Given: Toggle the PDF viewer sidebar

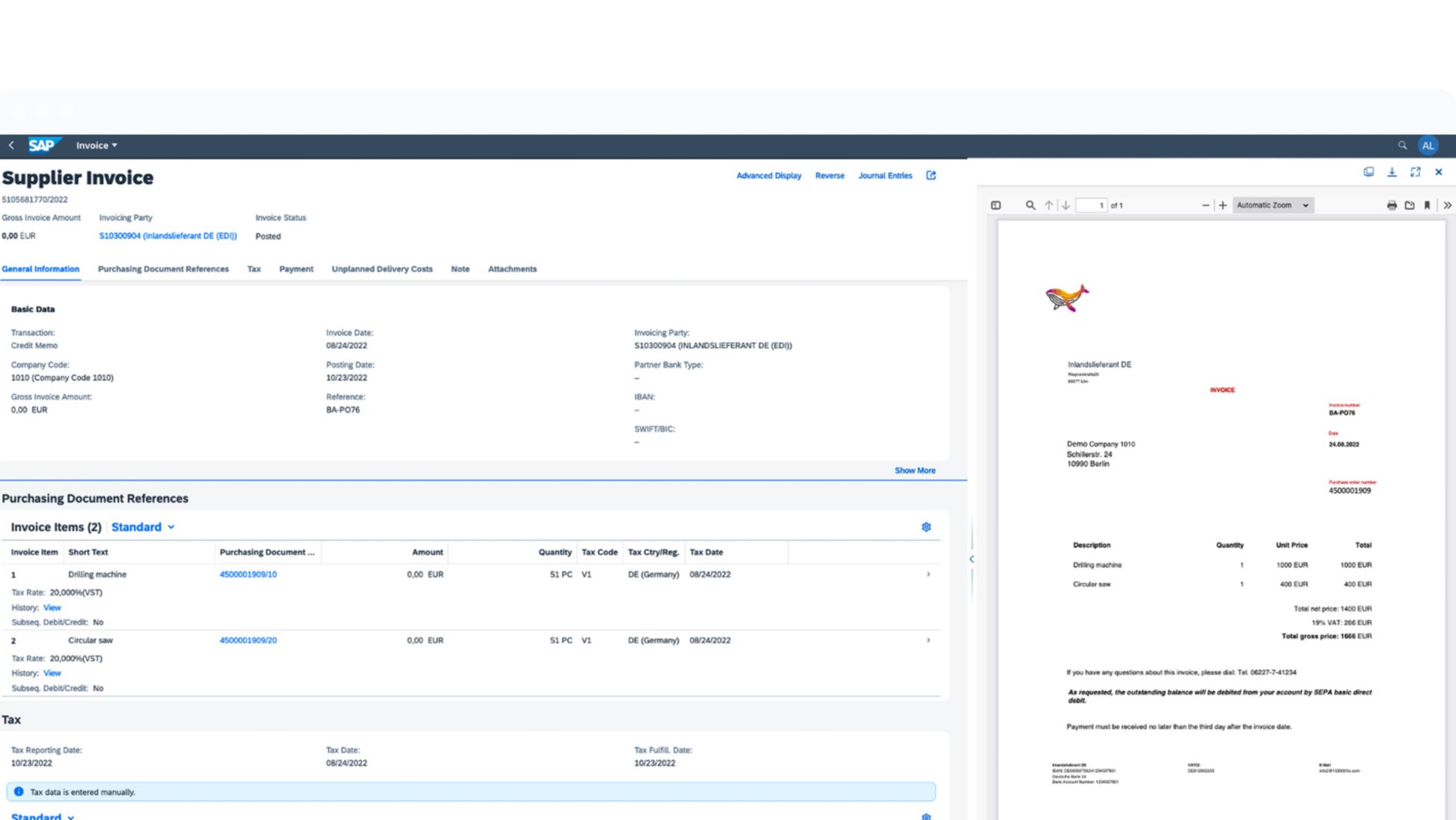Looking at the screenshot, I should coord(996,205).
